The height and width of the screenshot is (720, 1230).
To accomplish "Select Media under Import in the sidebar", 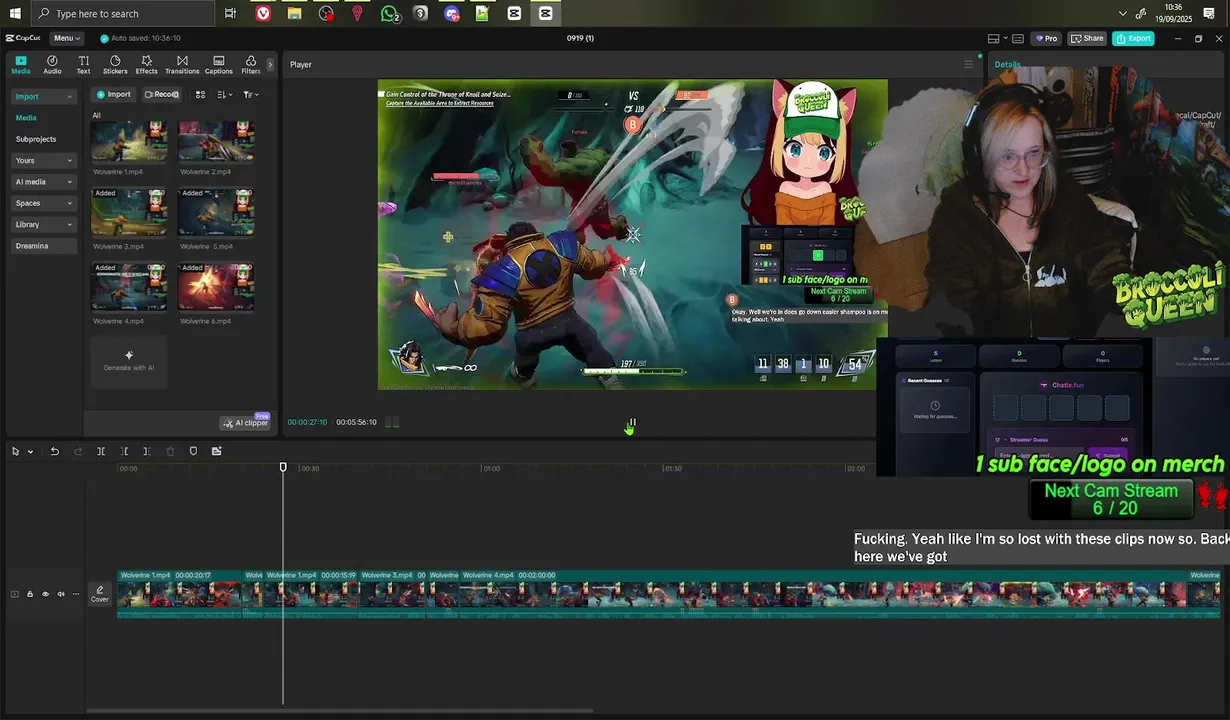I will (26, 118).
